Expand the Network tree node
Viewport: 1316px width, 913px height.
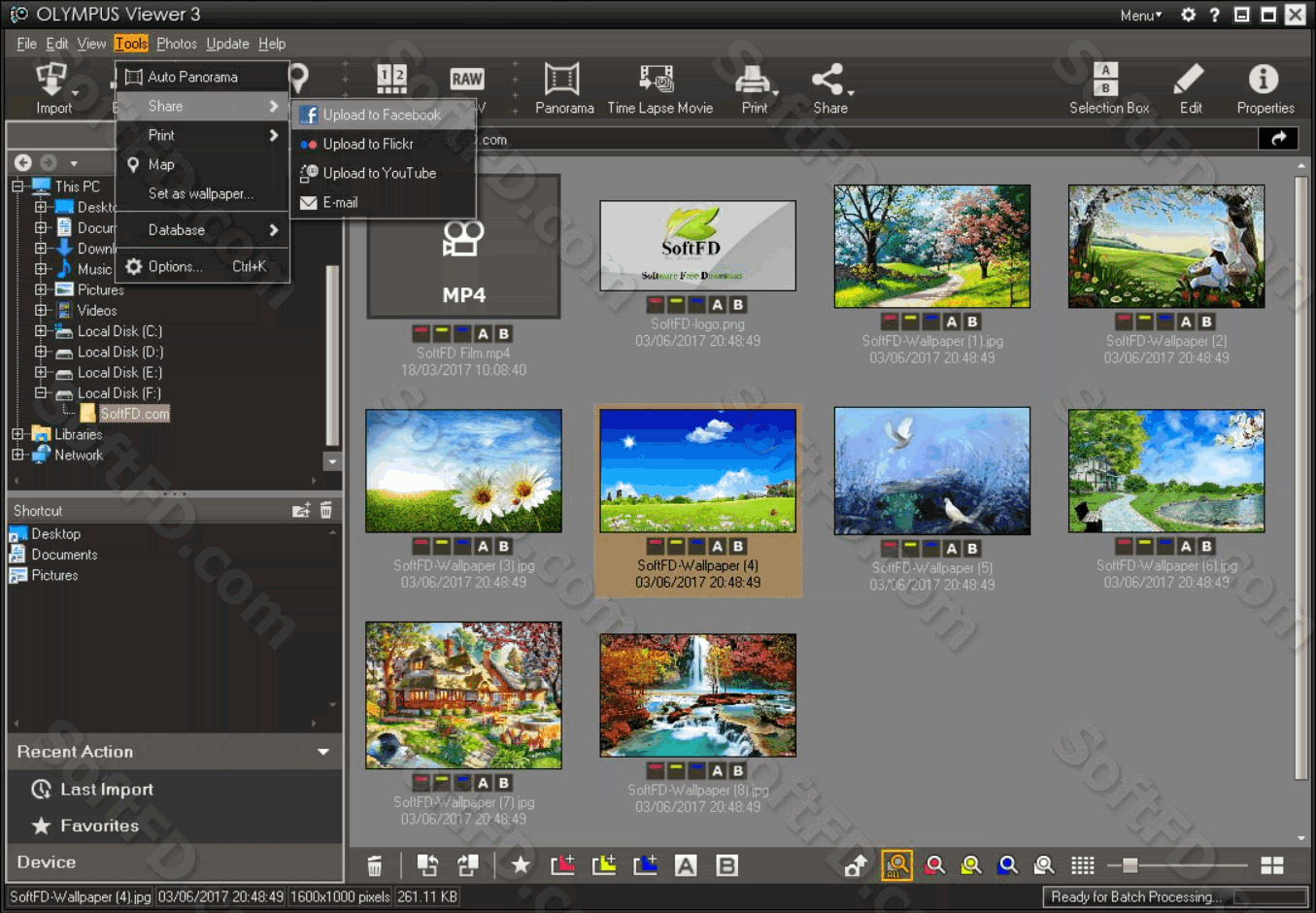(17, 455)
